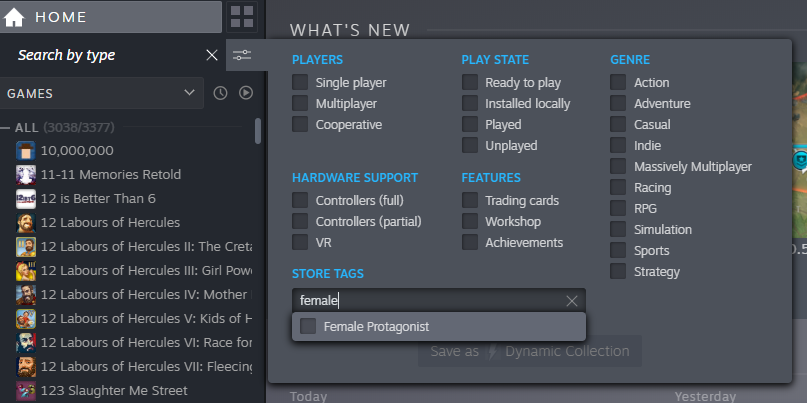Enable the Single player checkbox
The height and width of the screenshot is (403, 807).
(x=300, y=83)
